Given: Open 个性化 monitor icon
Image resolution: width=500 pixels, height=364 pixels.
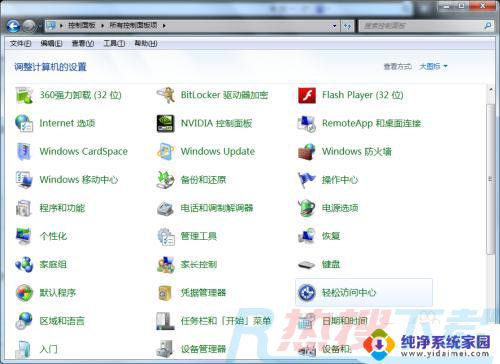Looking at the screenshot, I should tap(24, 236).
